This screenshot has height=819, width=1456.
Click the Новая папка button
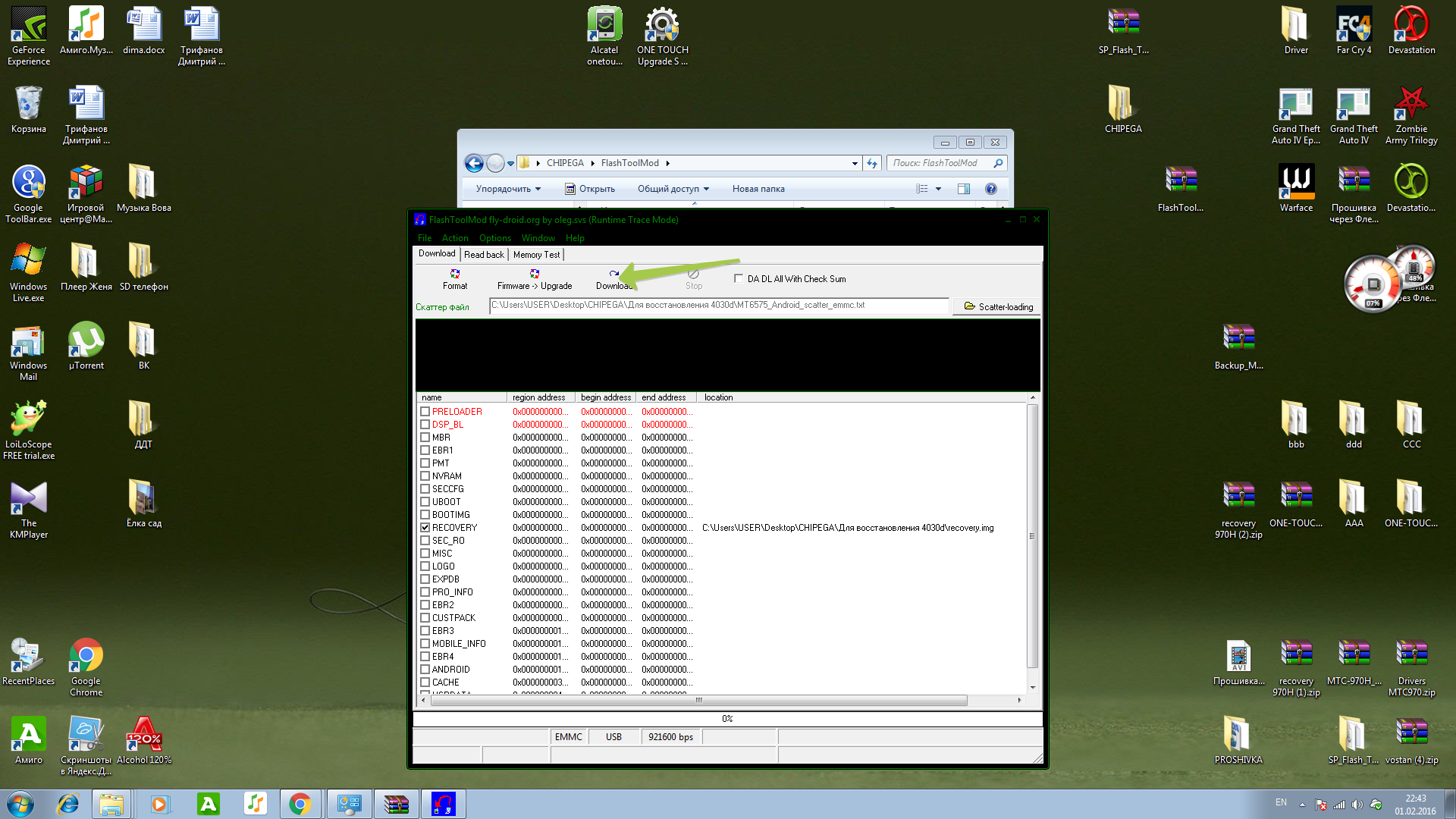[758, 189]
